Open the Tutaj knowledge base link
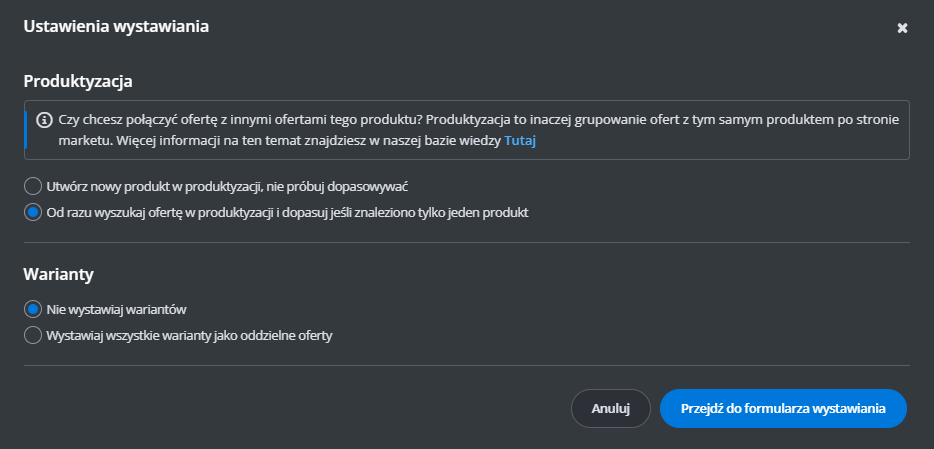This screenshot has width=934, height=449. 520,141
